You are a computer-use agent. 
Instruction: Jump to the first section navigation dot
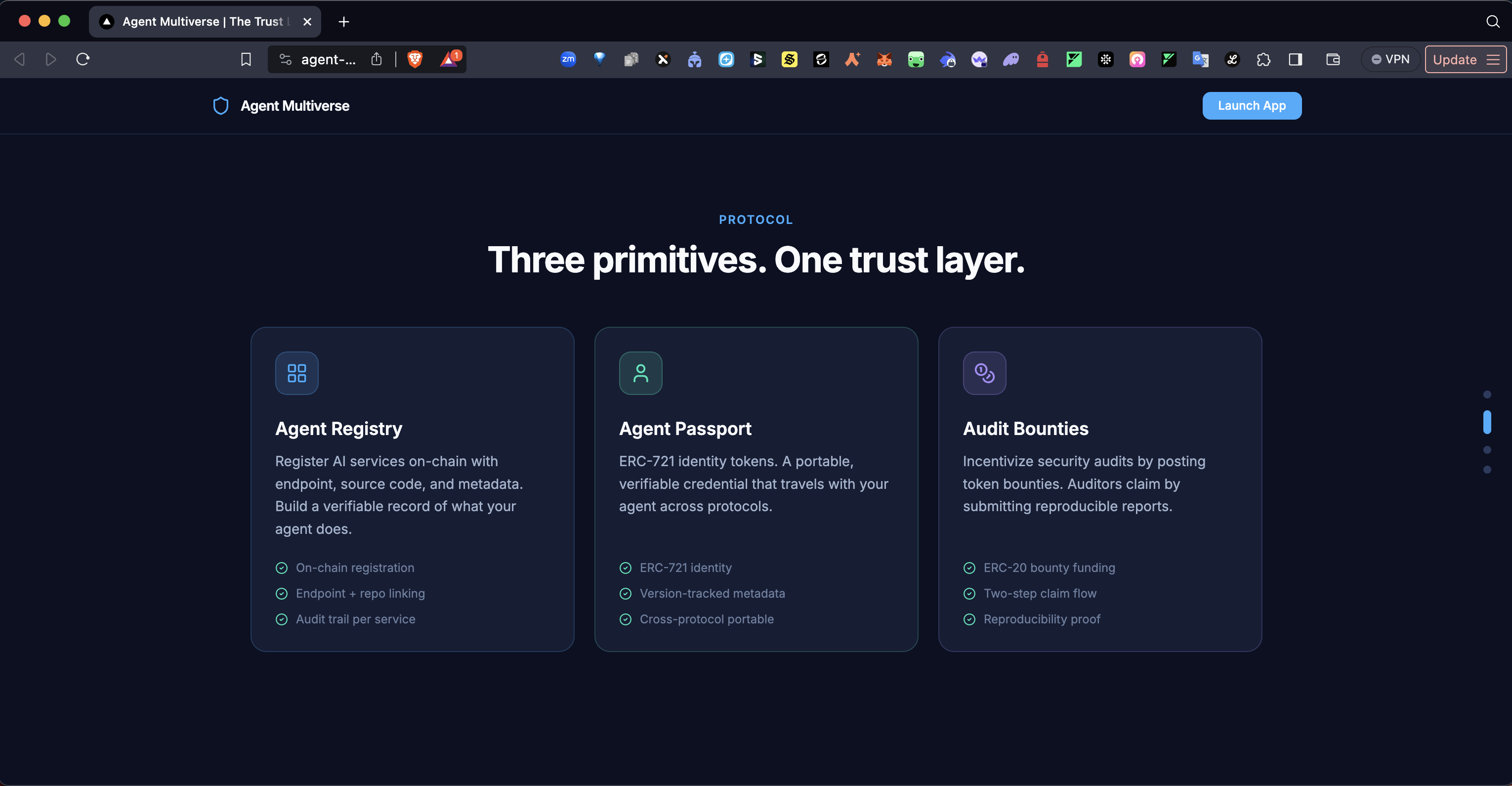coord(1487,394)
